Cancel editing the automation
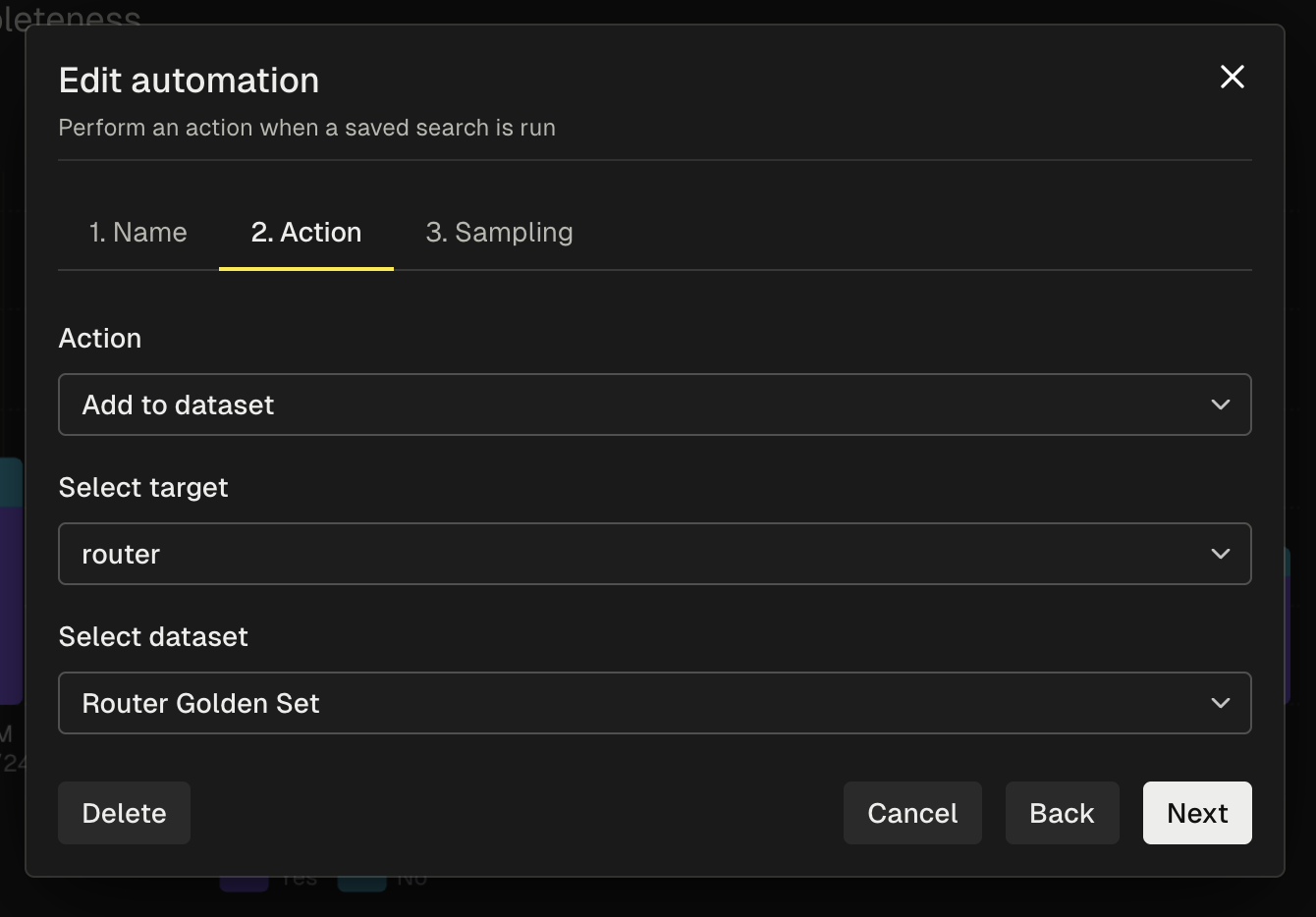This screenshot has width=1316, height=917. tap(911, 813)
